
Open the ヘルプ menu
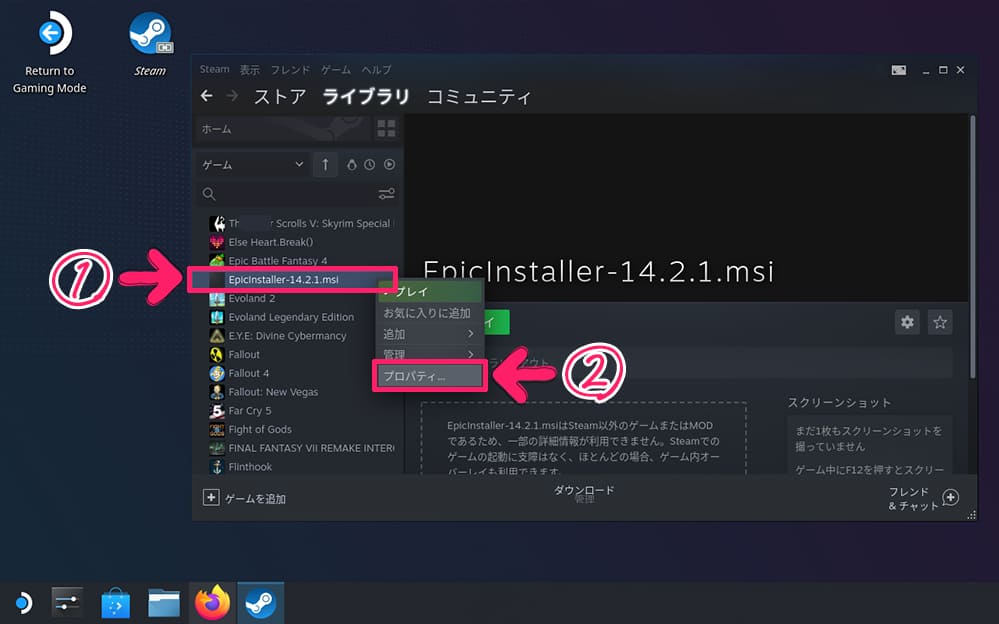point(377,69)
